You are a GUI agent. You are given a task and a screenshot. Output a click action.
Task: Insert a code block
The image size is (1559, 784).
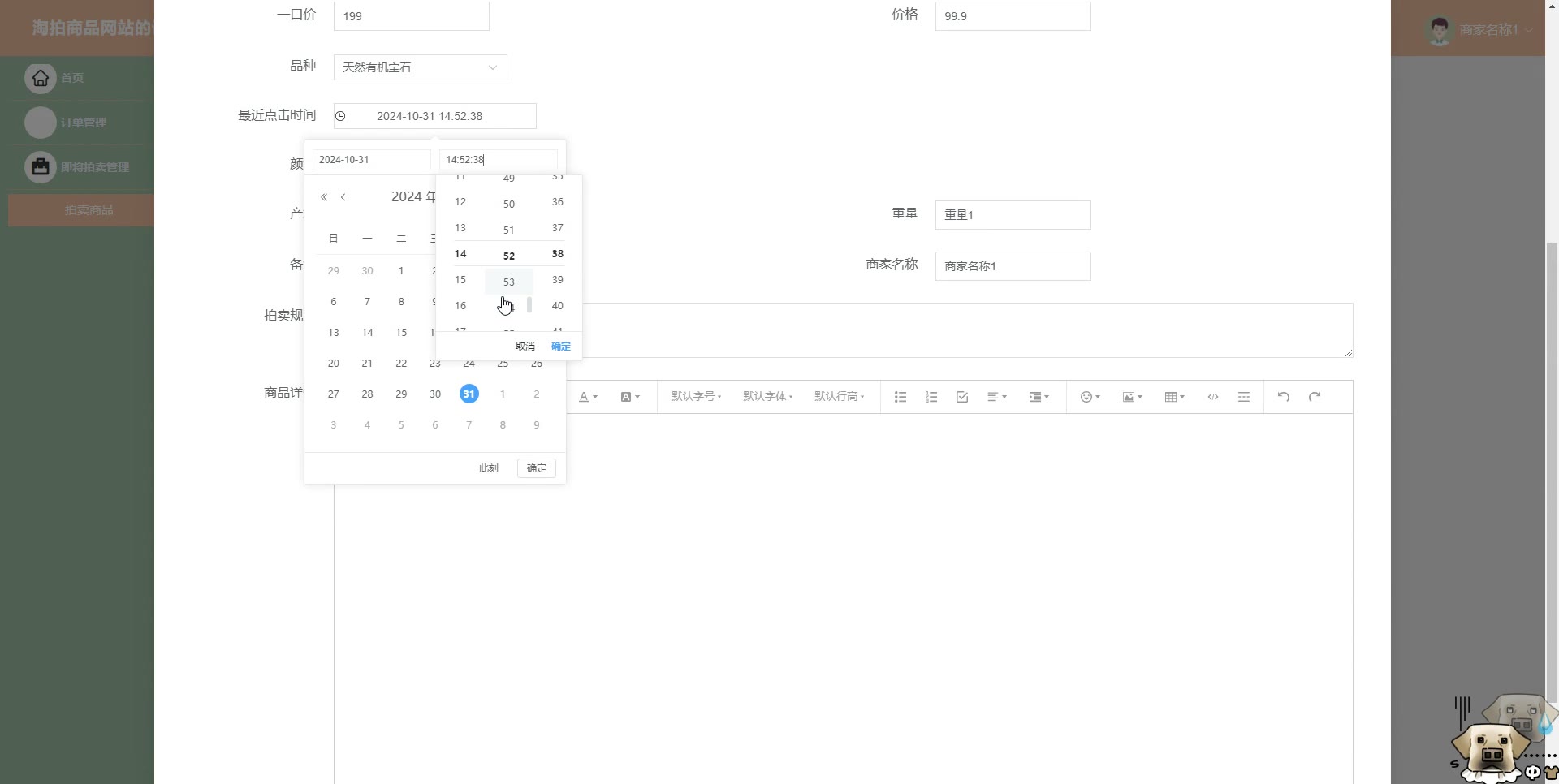(x=1212, y=397)
